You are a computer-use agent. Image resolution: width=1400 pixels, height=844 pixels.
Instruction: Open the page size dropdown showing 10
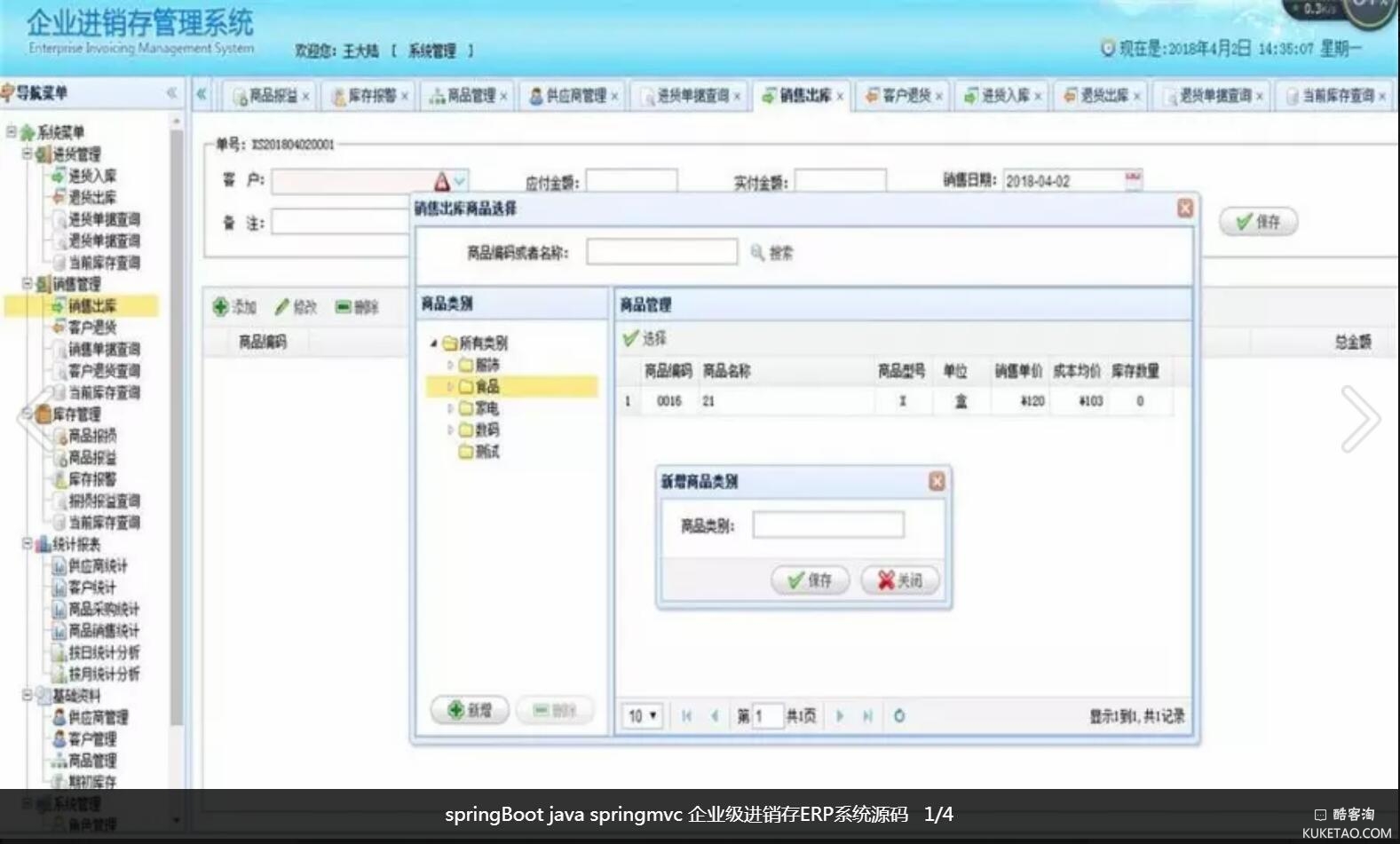(644, 715)
